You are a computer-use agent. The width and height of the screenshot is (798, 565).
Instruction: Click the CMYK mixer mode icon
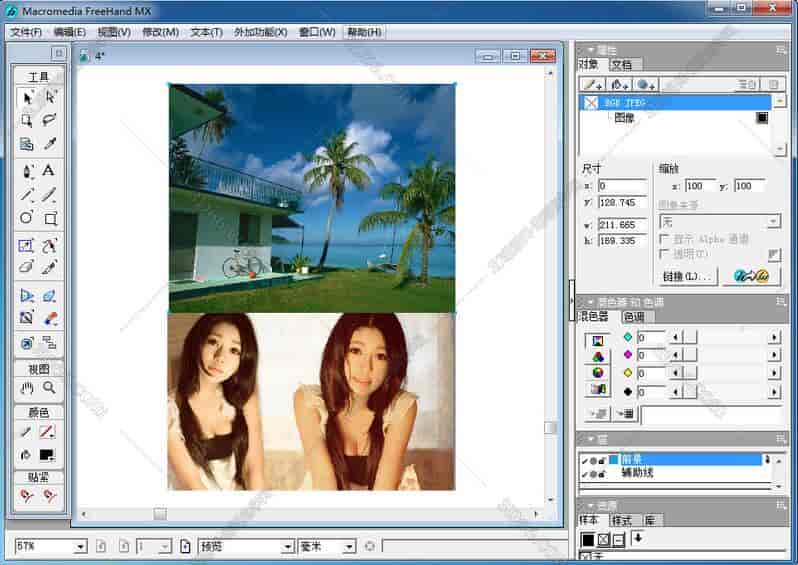click(x=598, y=341)
